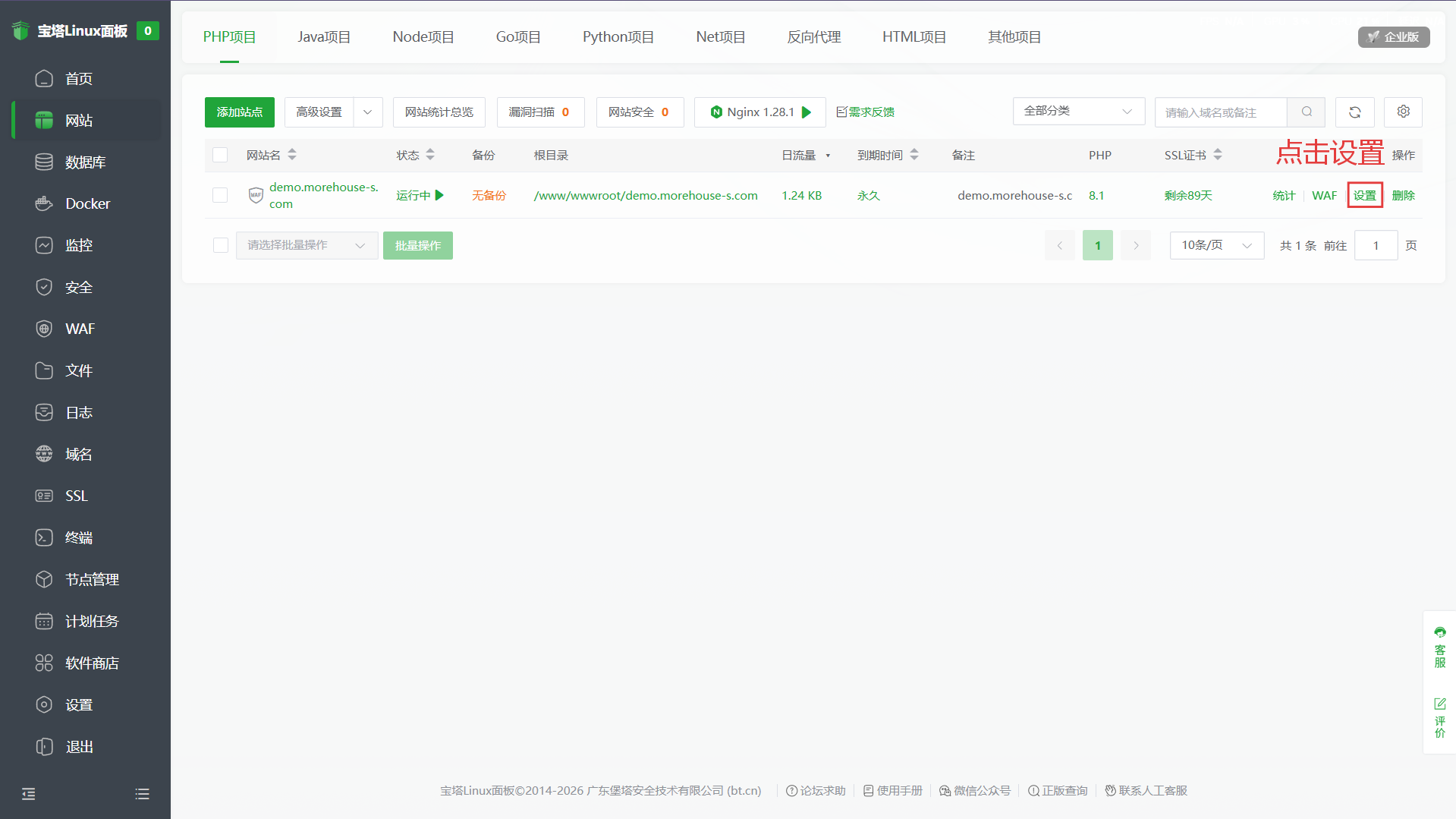Collapse the sidebar using bottom-left icon

(x=29, y=794)
